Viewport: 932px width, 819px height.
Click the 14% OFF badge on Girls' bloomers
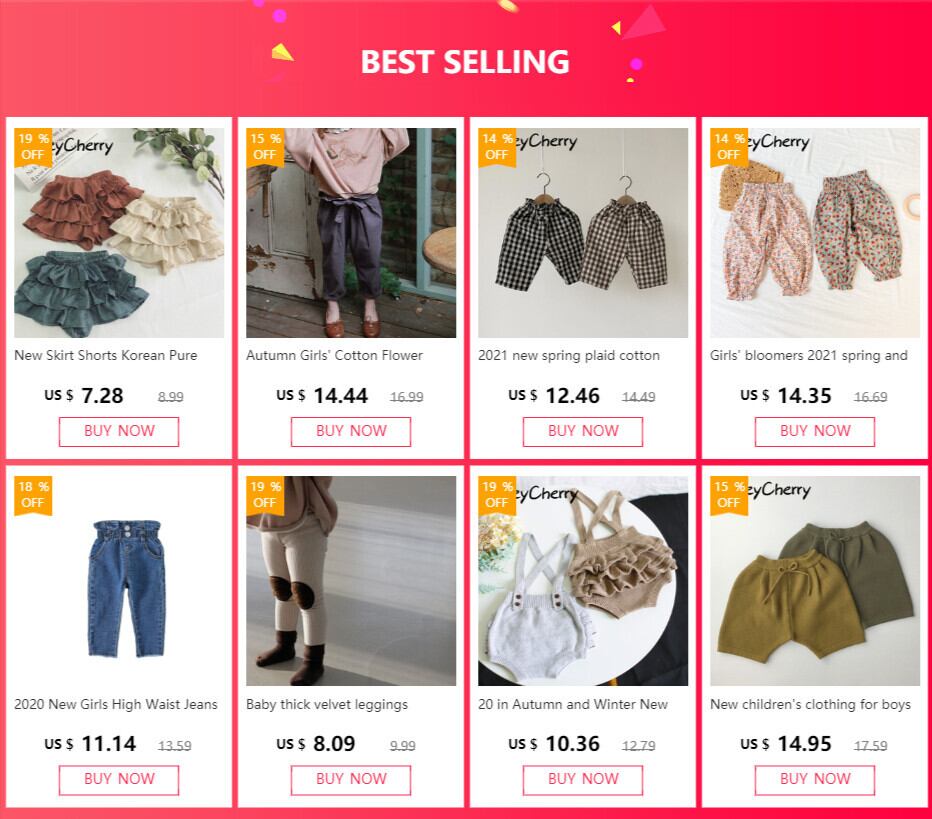tap(729, 147)
